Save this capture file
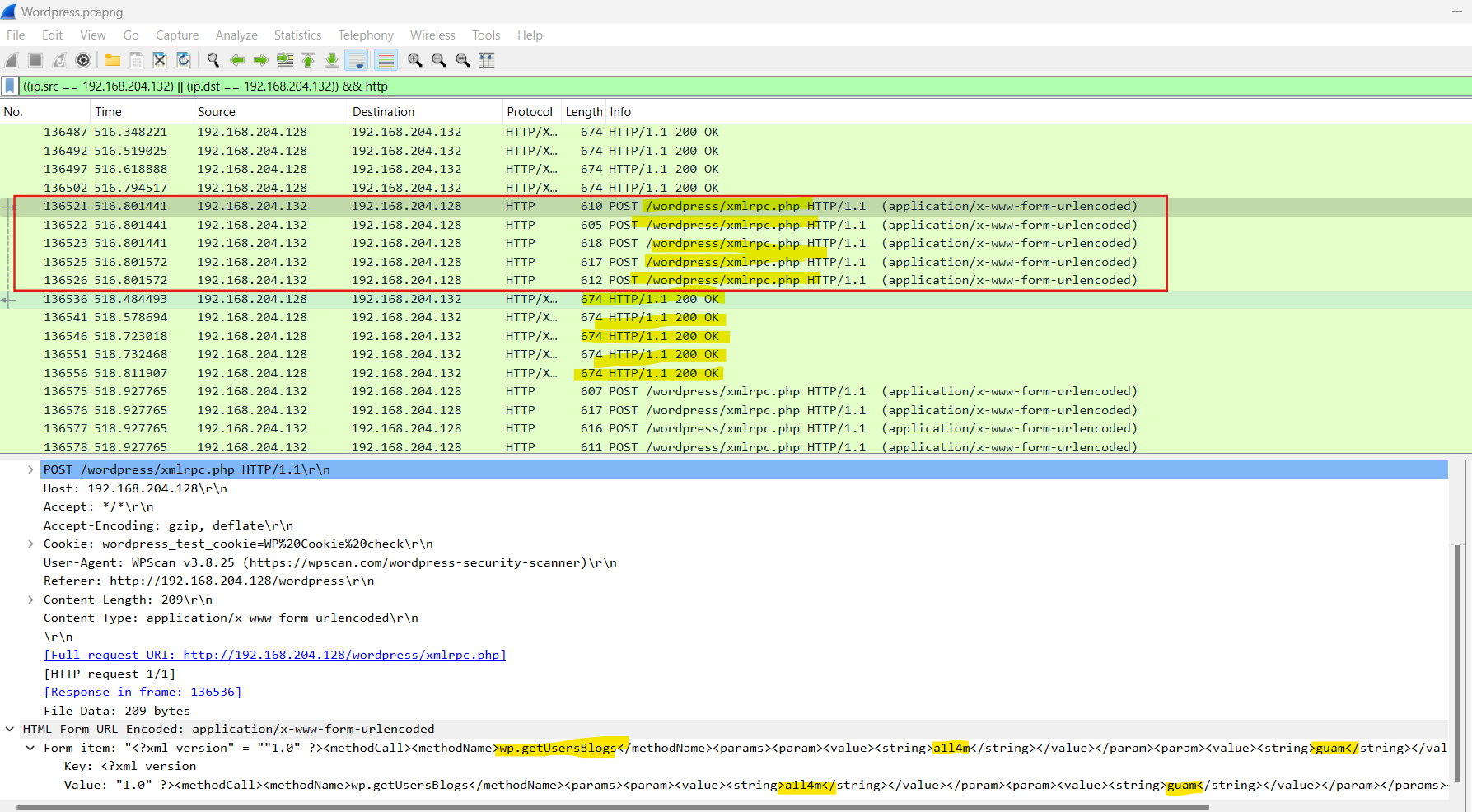This screenshot has width=1472, height=812. coord(137,60)
